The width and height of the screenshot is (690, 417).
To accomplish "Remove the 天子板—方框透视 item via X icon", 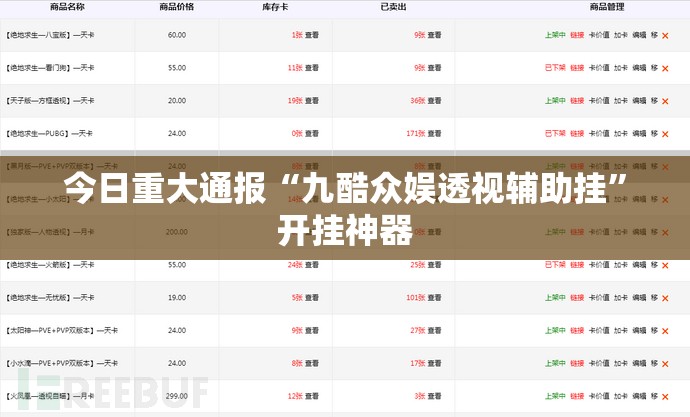I will click(666, 101).
